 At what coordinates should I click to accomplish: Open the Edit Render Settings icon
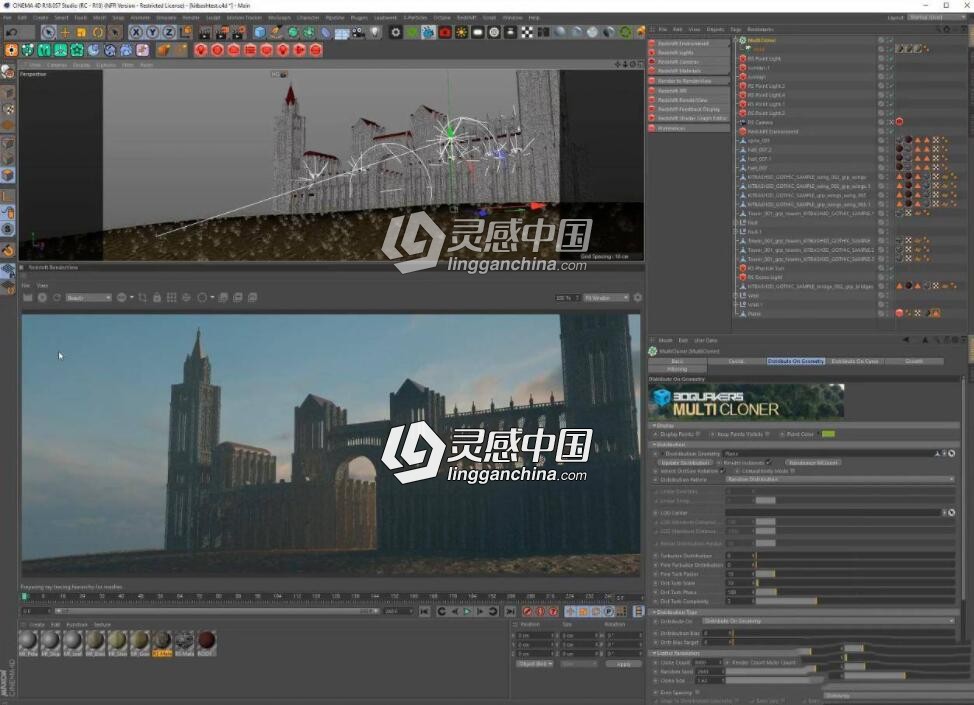239,32
